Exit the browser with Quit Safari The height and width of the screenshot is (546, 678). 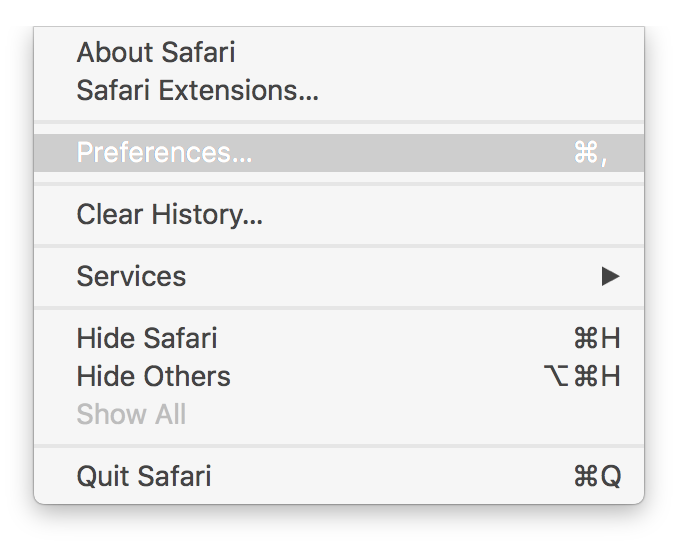(x=143, y=476)
